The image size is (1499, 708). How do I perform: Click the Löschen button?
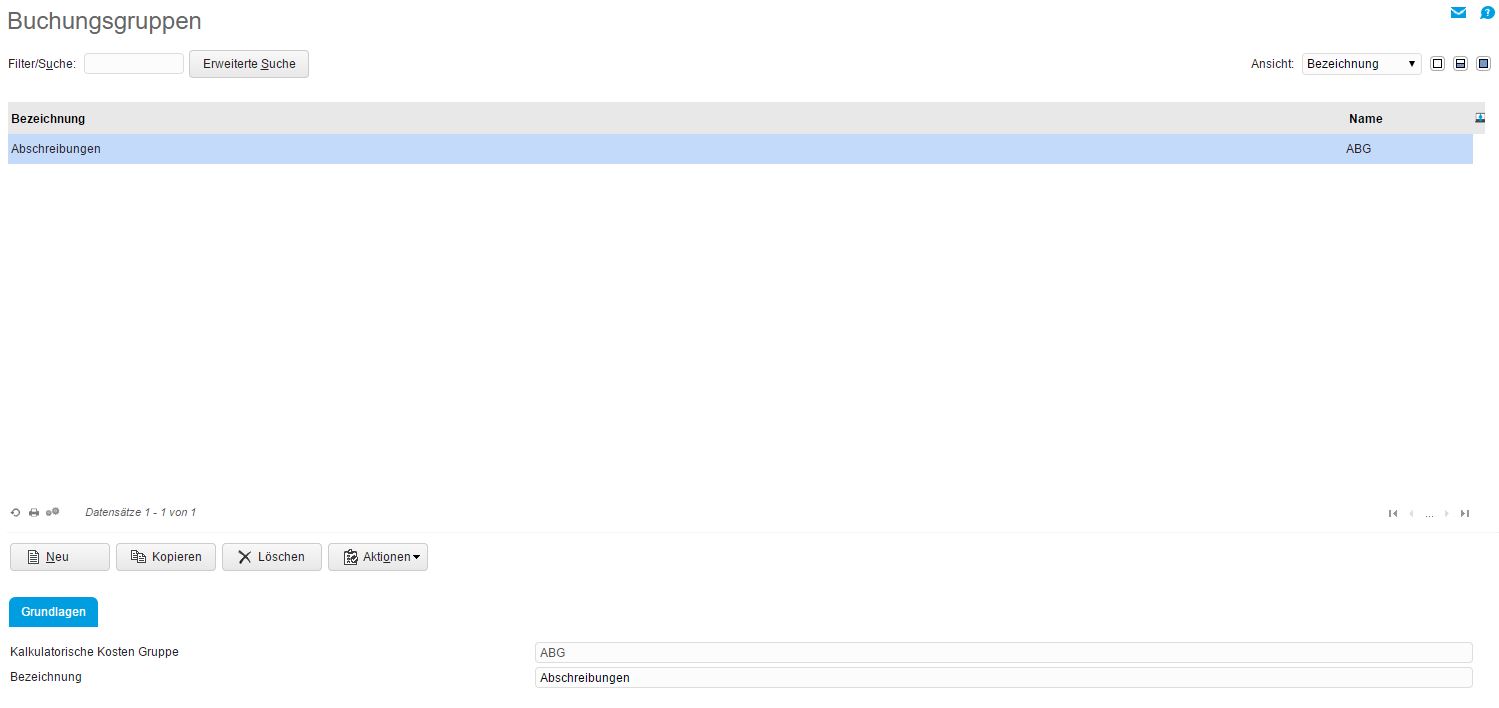coord(272,557)
